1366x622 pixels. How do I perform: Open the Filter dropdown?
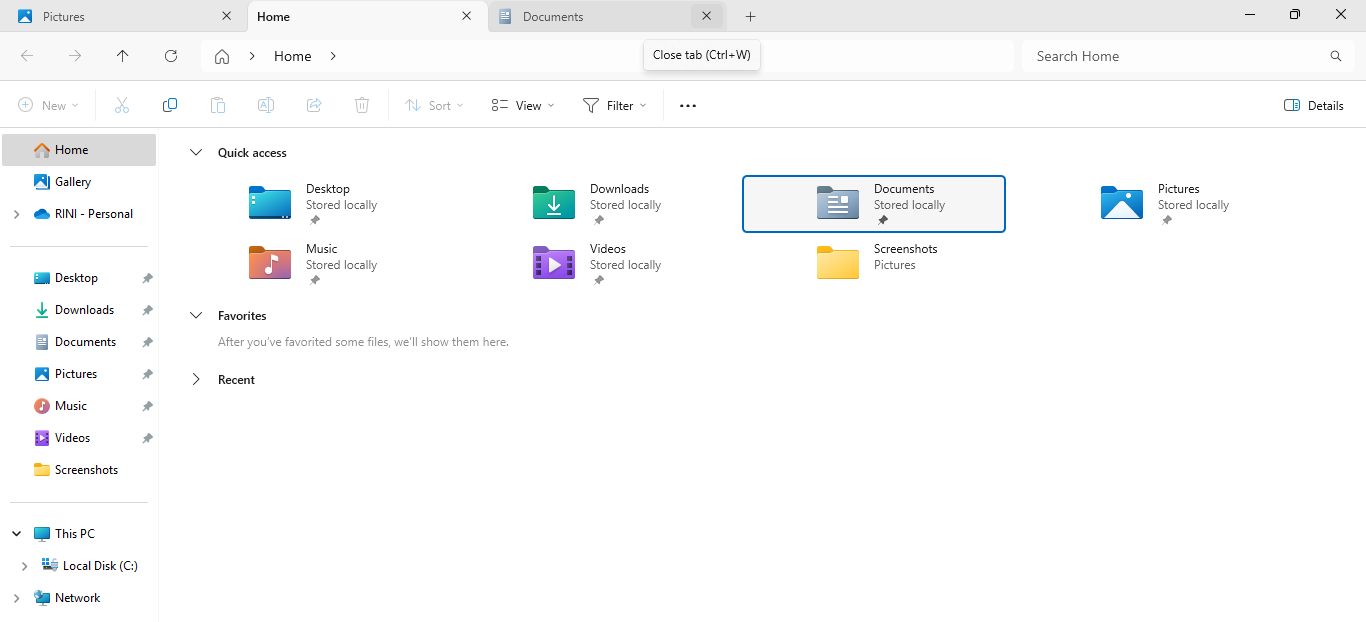tap(614, 105)
